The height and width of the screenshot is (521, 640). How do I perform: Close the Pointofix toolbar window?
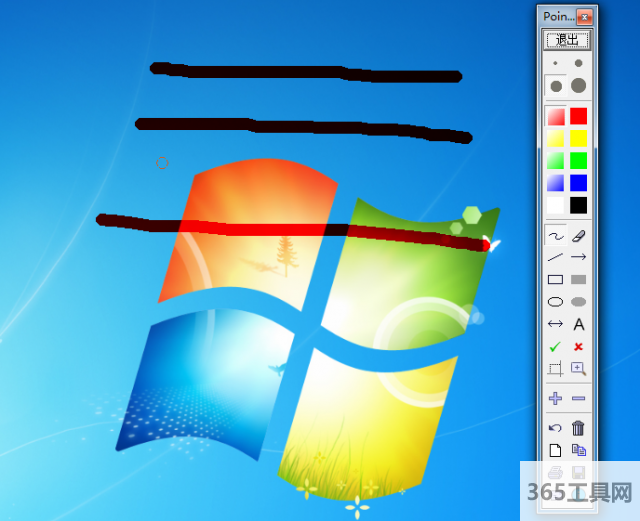[x=584, y=16]
